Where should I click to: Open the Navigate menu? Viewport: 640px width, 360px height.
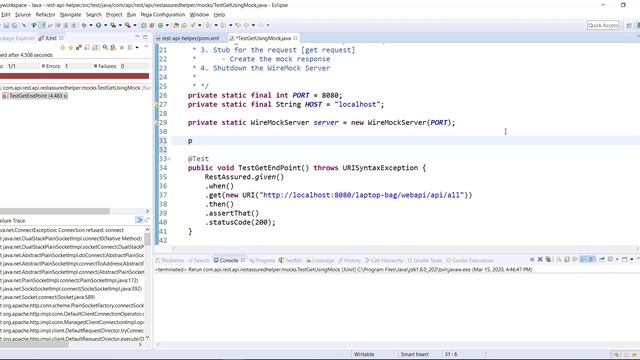point(71,14)
